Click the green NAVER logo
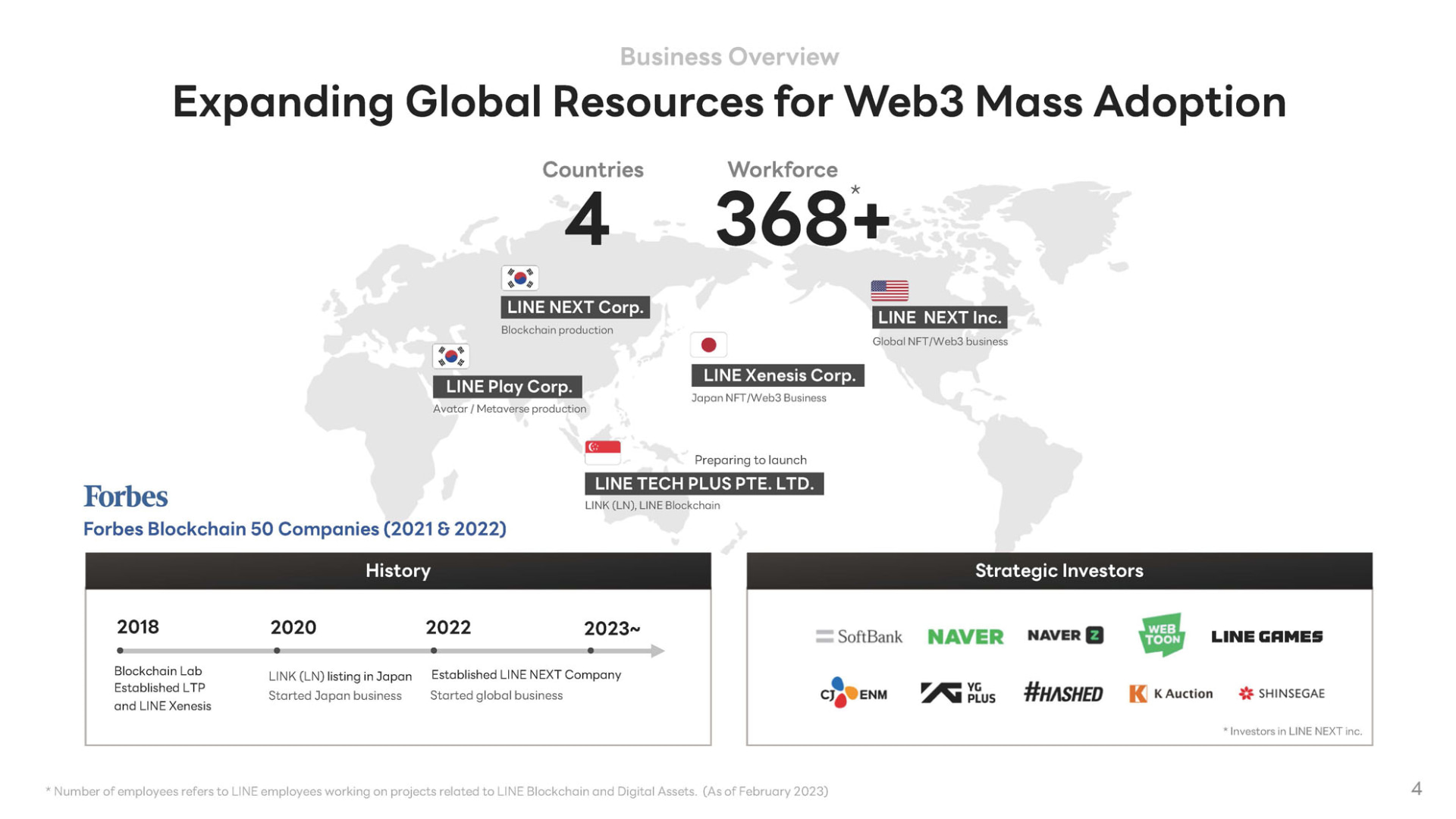 (965, 636)
